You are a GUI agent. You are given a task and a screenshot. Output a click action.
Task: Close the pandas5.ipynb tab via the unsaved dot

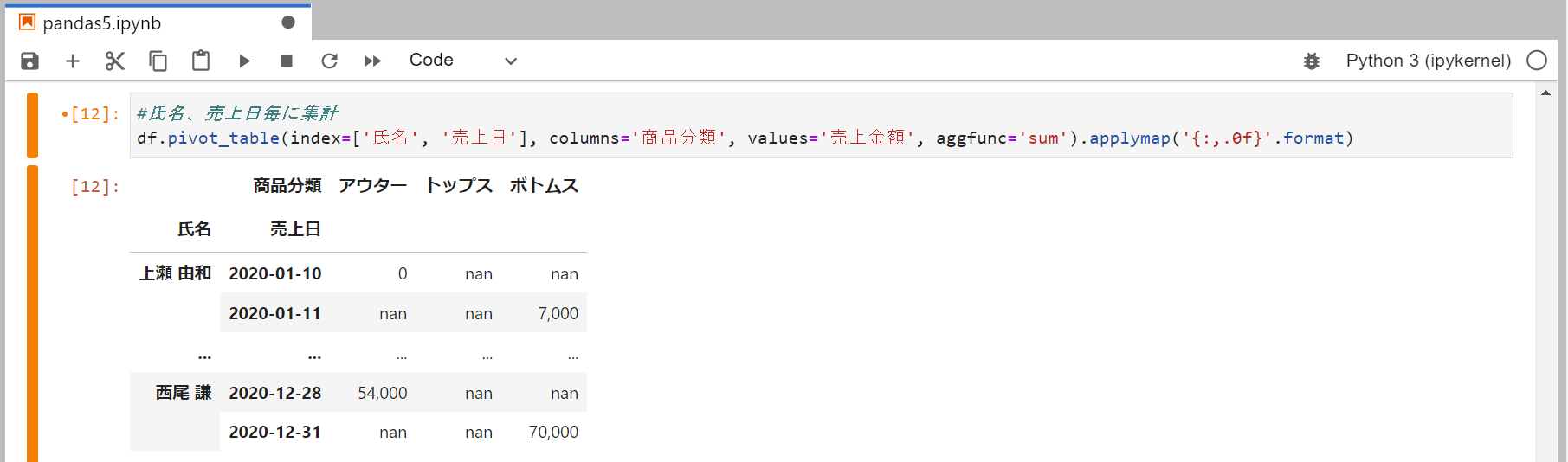click(288, 22)
